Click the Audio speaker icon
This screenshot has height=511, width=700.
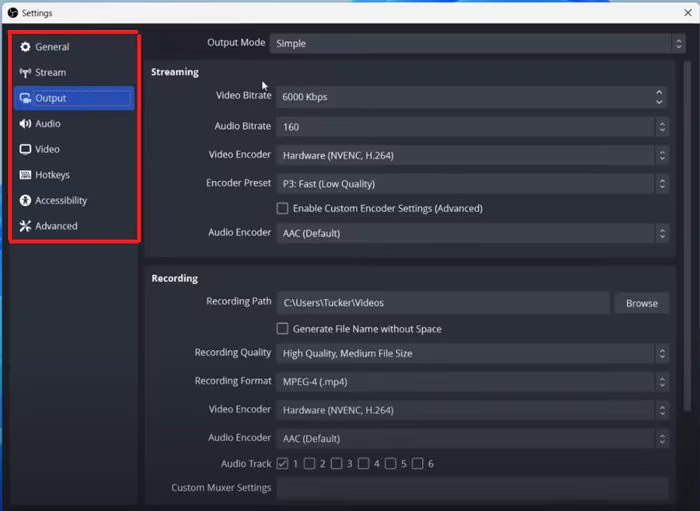click(26, 124)
